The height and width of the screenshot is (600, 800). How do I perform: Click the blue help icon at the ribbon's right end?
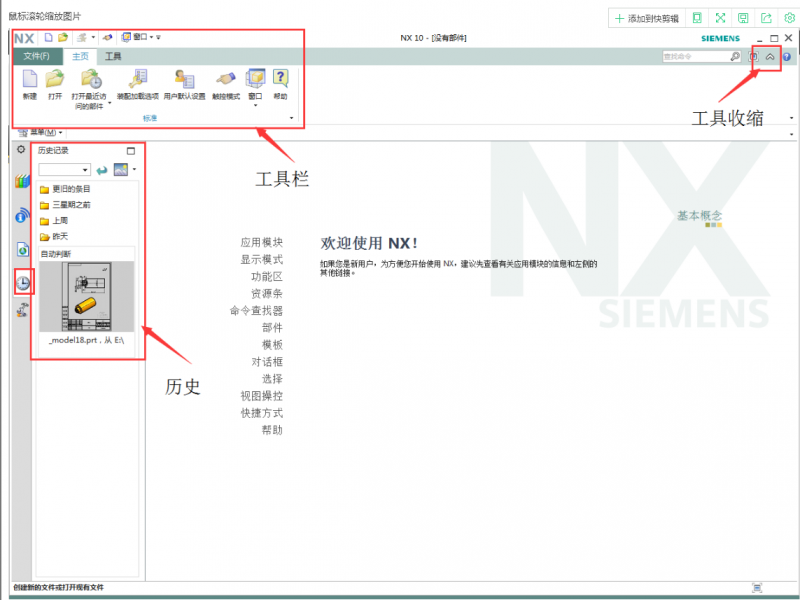click(x=787, y=57)
